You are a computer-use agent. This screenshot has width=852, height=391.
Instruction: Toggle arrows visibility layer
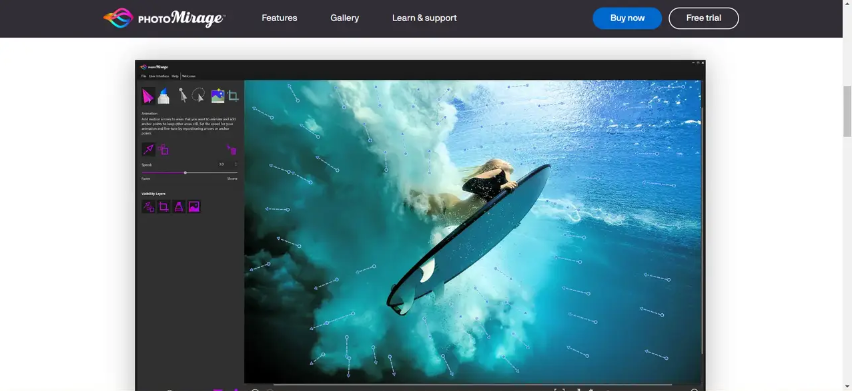pyautogui.click(x=148, y=206)
